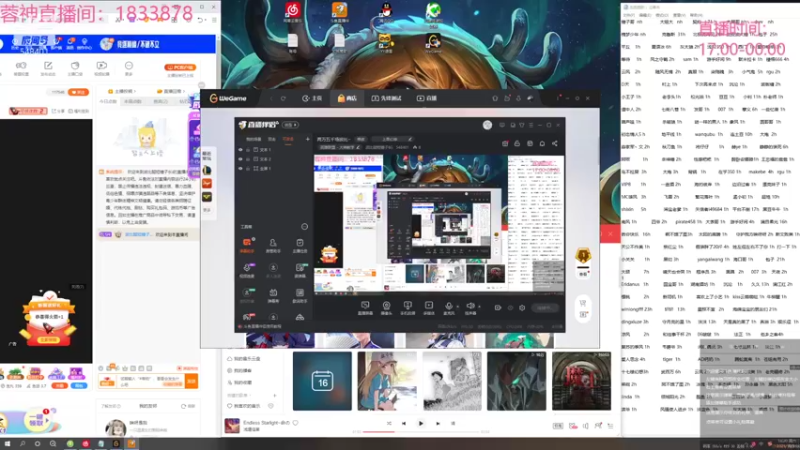
Task: Toggle visibility eye of the first scene source
Action: pyautogui.click(x=240, y=150)
